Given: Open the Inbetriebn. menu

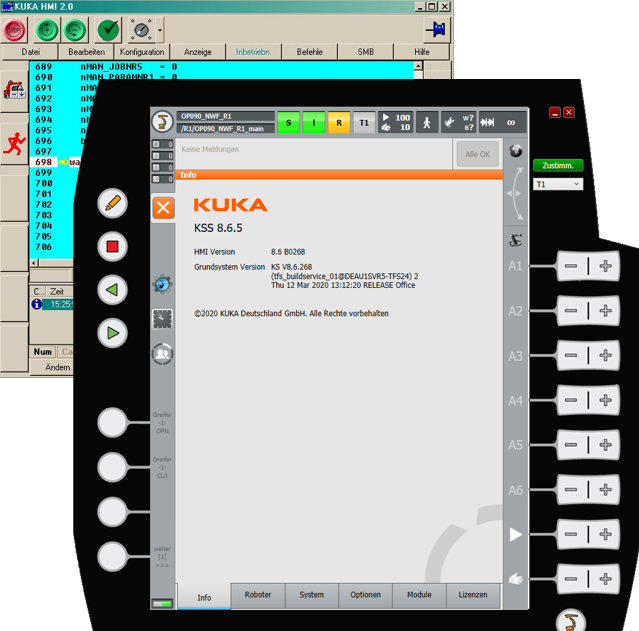Looking at the screenshot, I should point(253,52).
